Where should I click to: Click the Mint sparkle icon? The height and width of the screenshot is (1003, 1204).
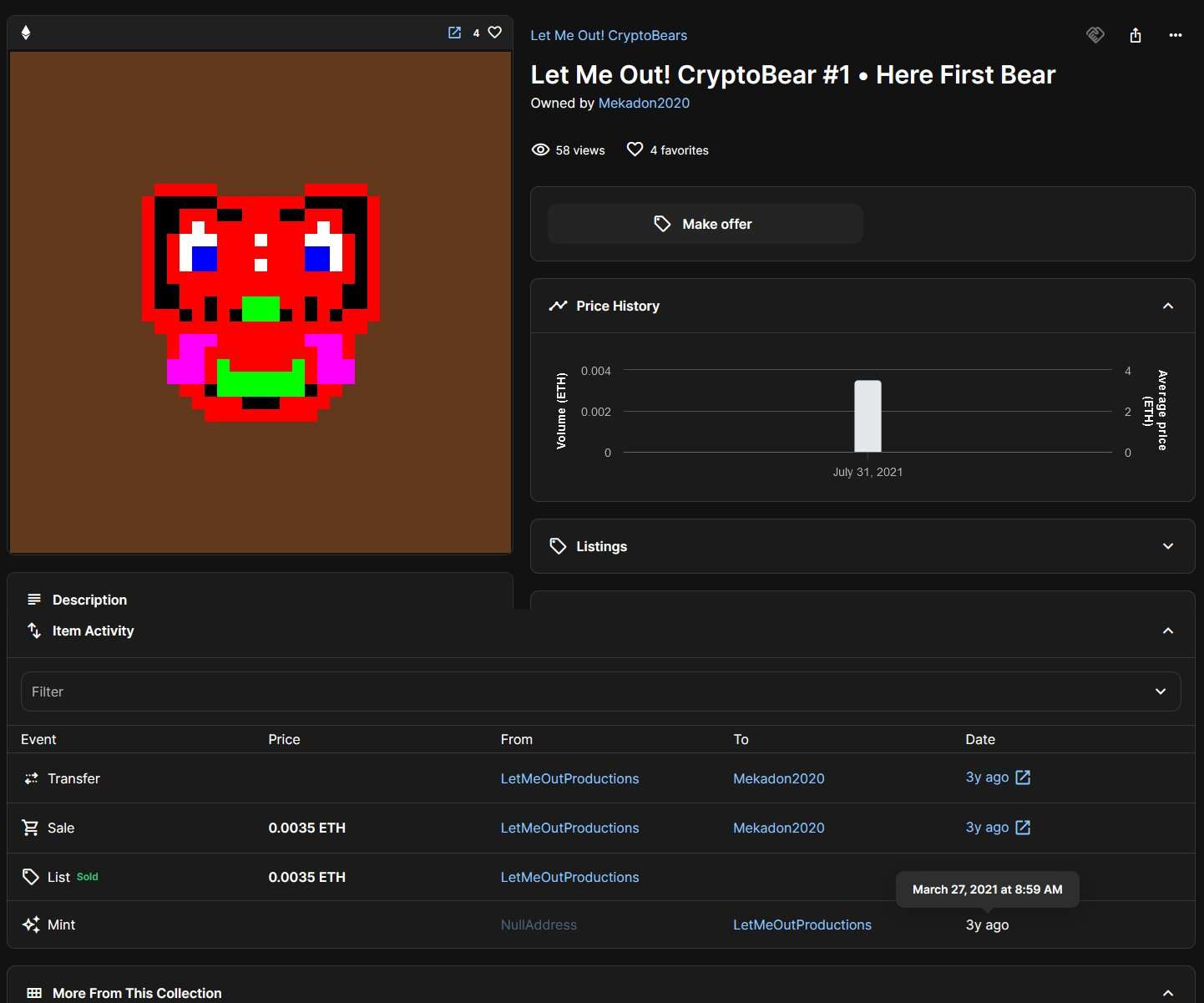click(x=31, y=924)
